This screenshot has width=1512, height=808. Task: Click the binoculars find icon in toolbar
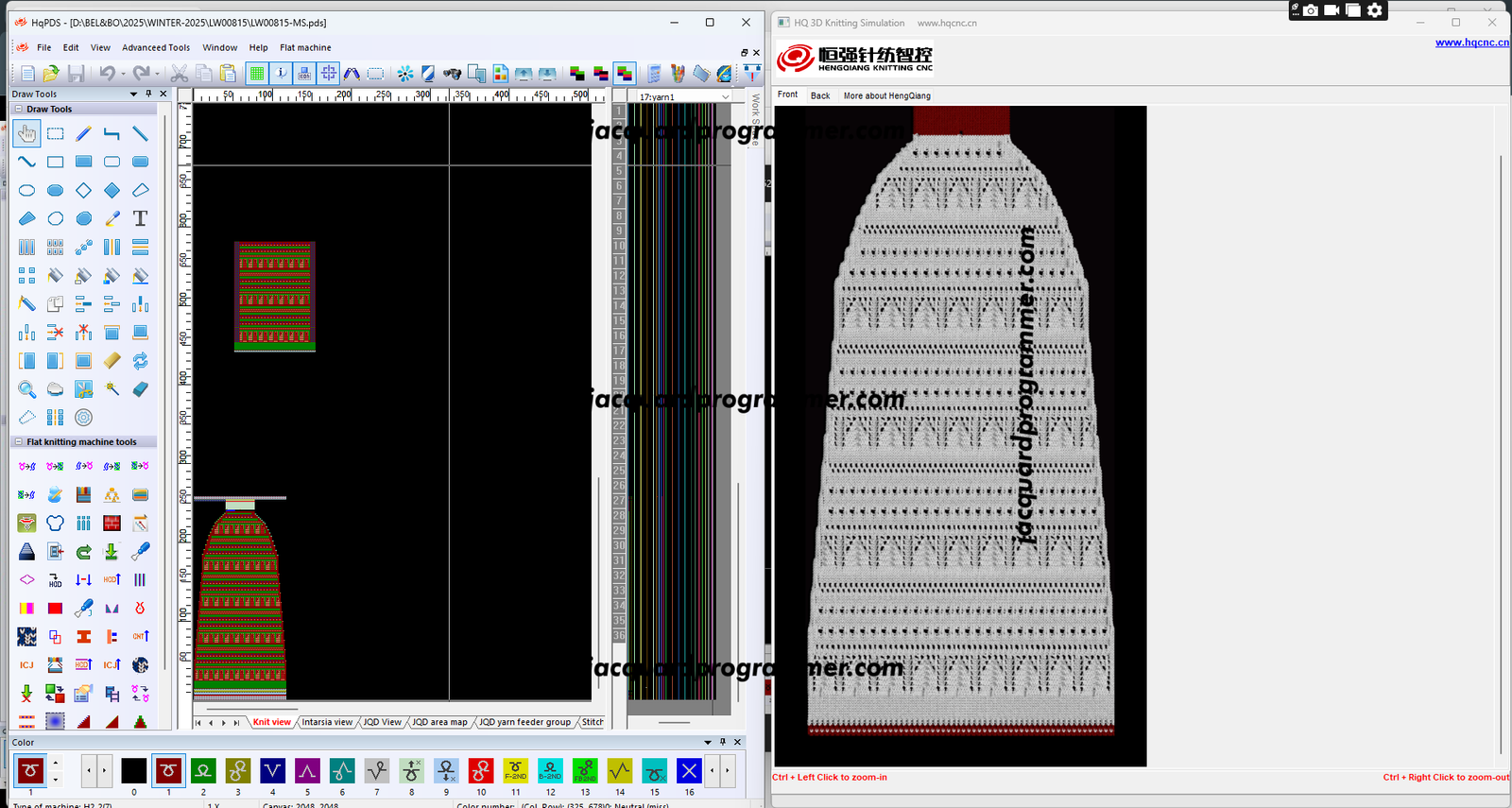453,74
